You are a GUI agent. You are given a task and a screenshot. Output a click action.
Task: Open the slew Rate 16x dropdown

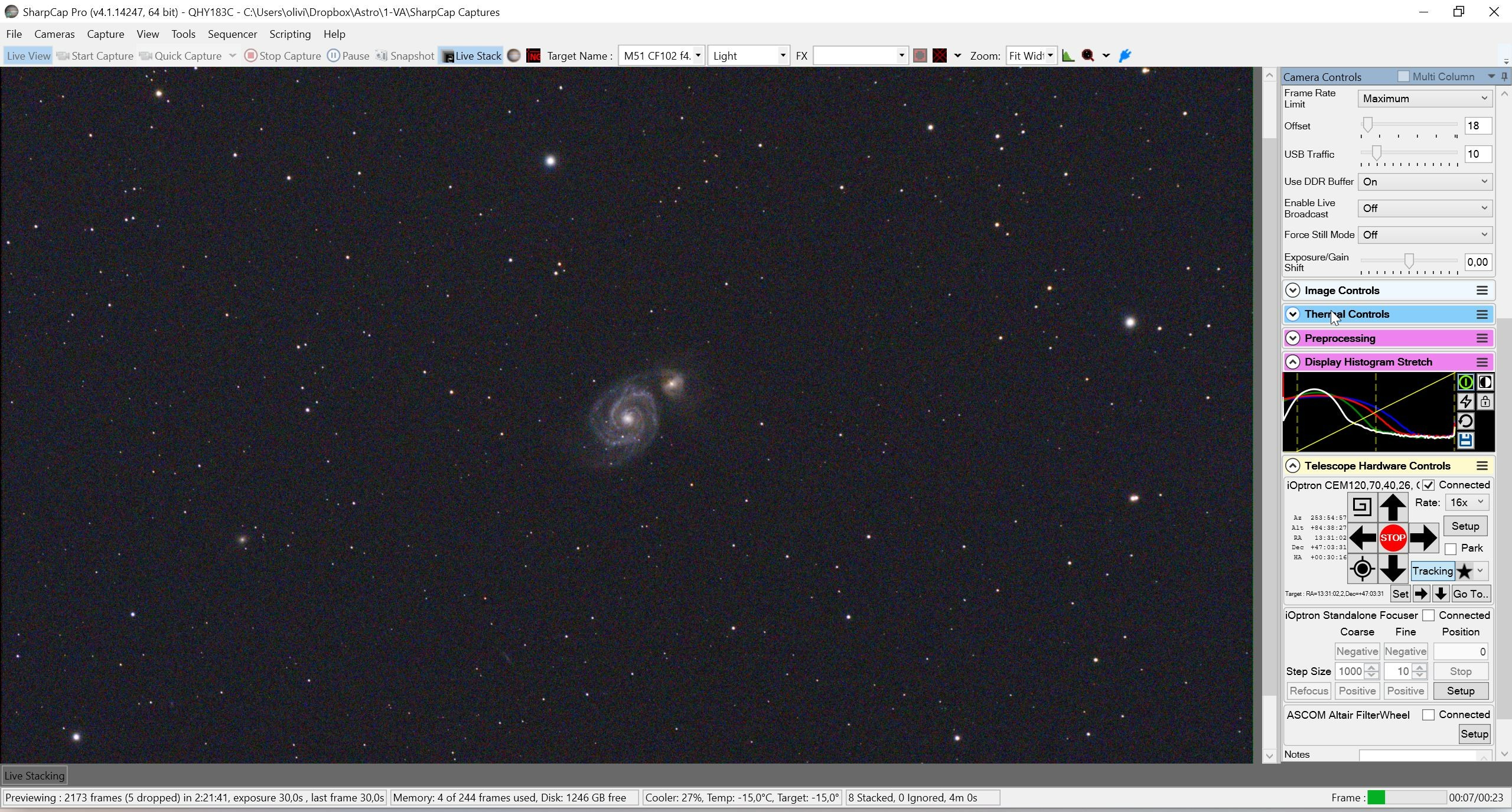coord(1467,503)
